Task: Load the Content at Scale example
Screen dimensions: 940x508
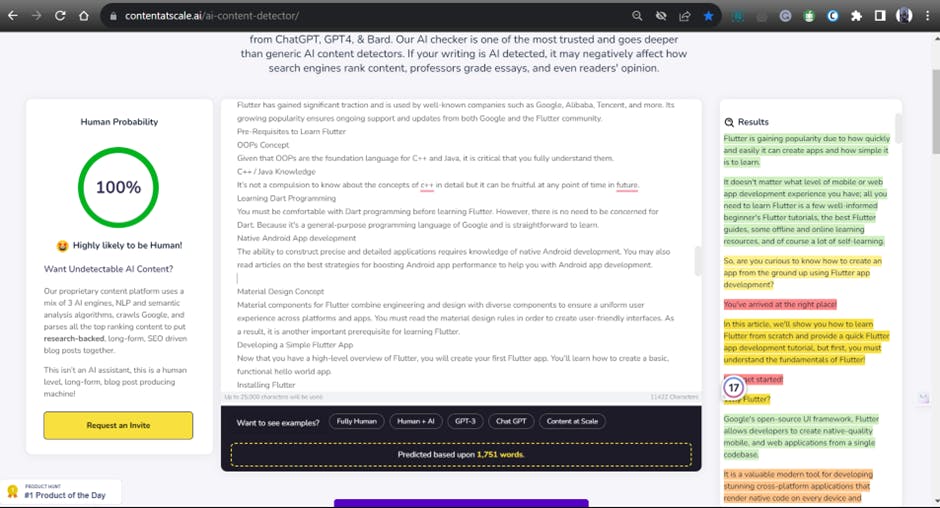Action: click(572, 422)
